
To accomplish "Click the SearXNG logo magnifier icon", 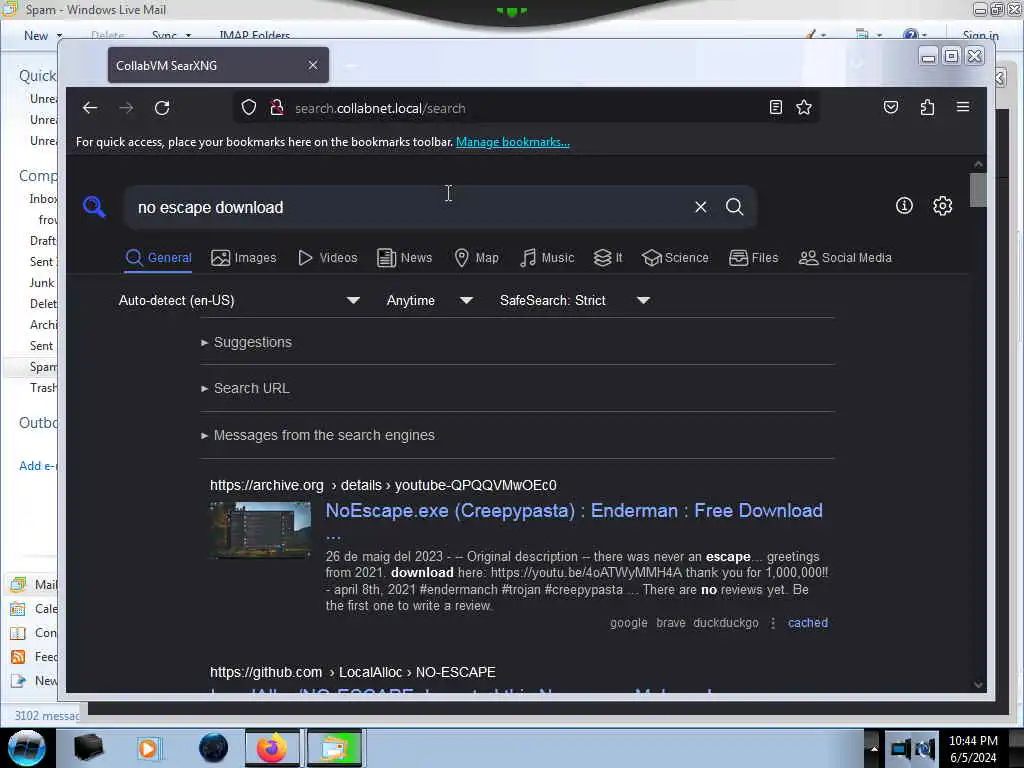I will (x=95, y=207).
